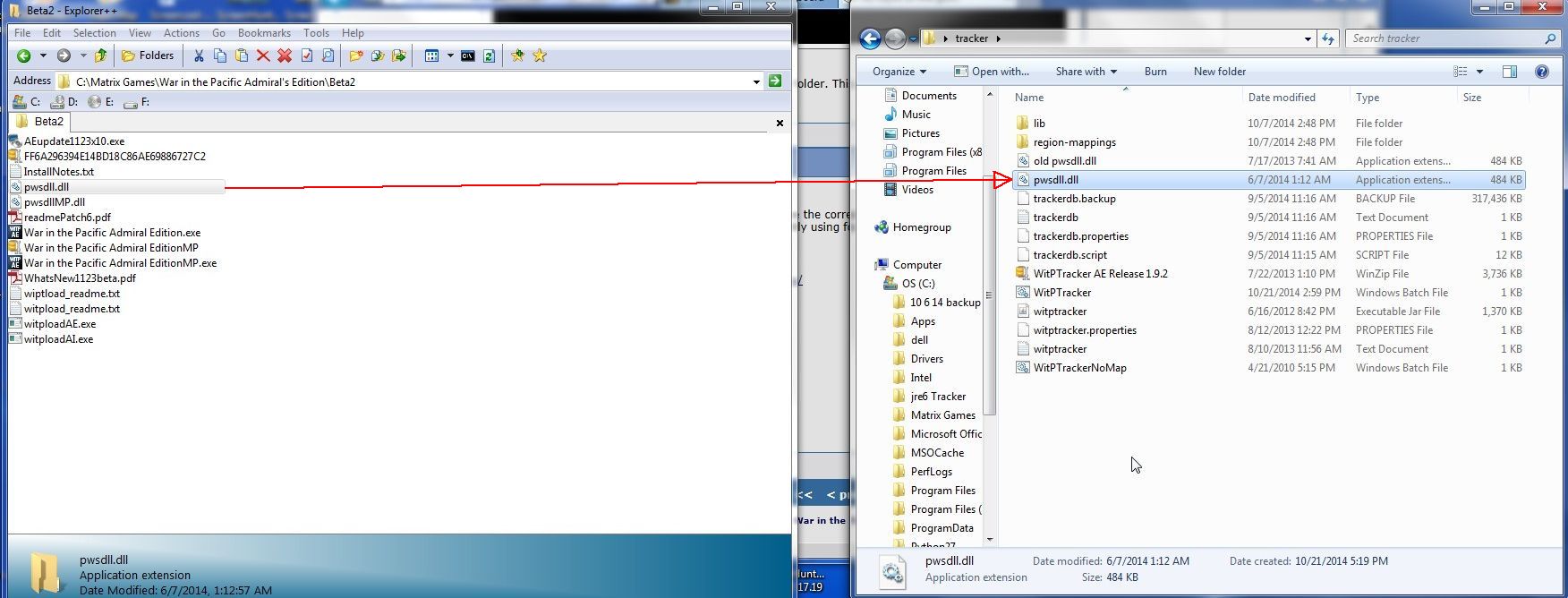1568x598 pixels.
Task: Open the Explorer++ address bar dropdown
Action: pos(756,81)
